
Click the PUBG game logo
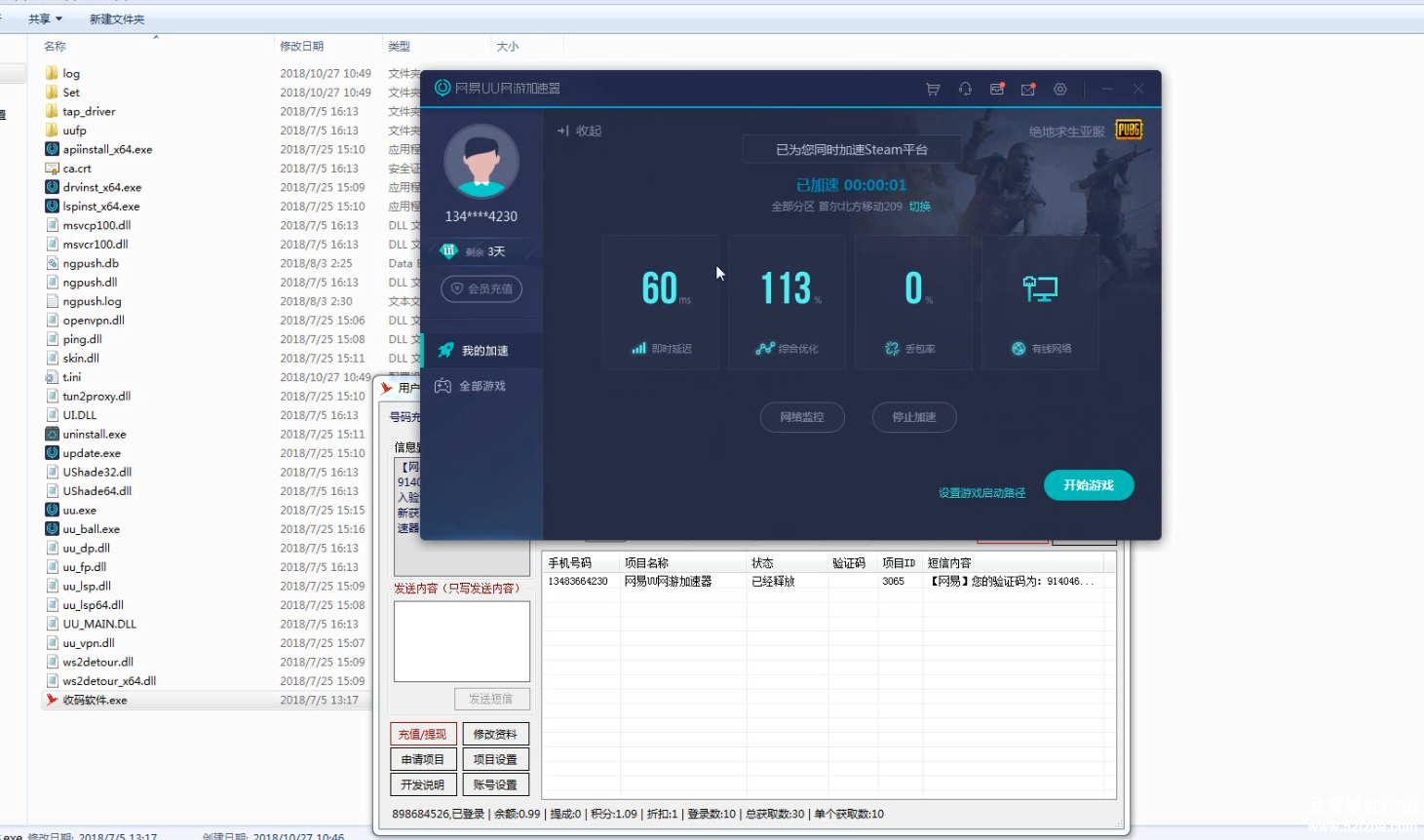tap(1129, 130)
